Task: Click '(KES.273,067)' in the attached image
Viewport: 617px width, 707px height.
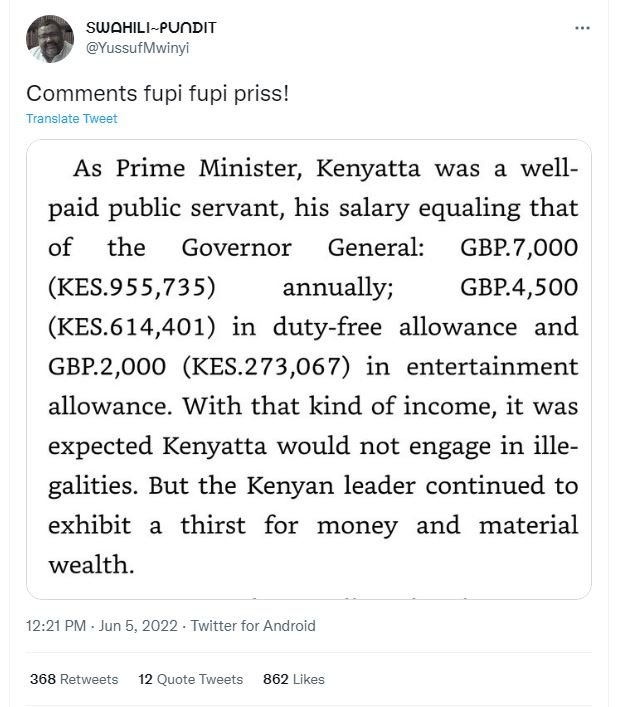Action: click(267, 366)
